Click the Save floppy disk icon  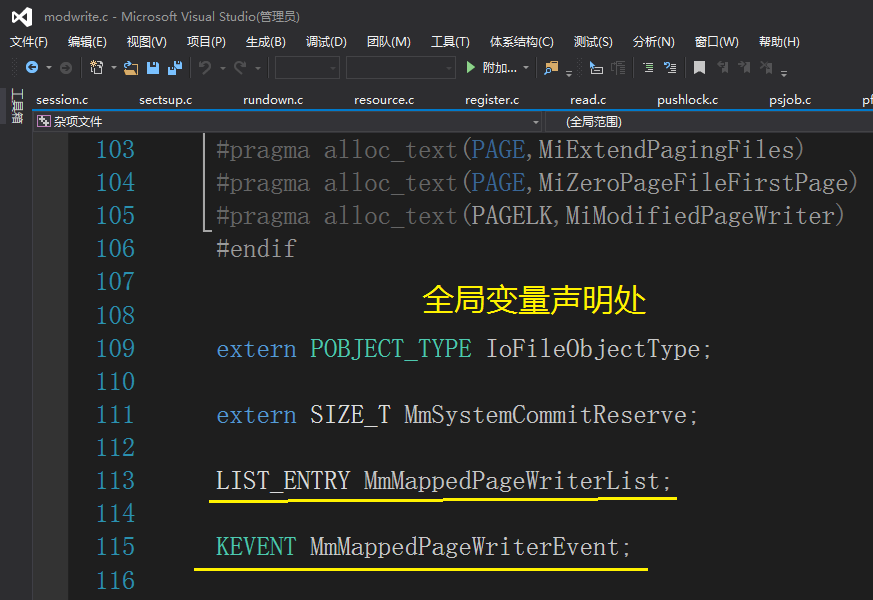(x=153, y=68)
